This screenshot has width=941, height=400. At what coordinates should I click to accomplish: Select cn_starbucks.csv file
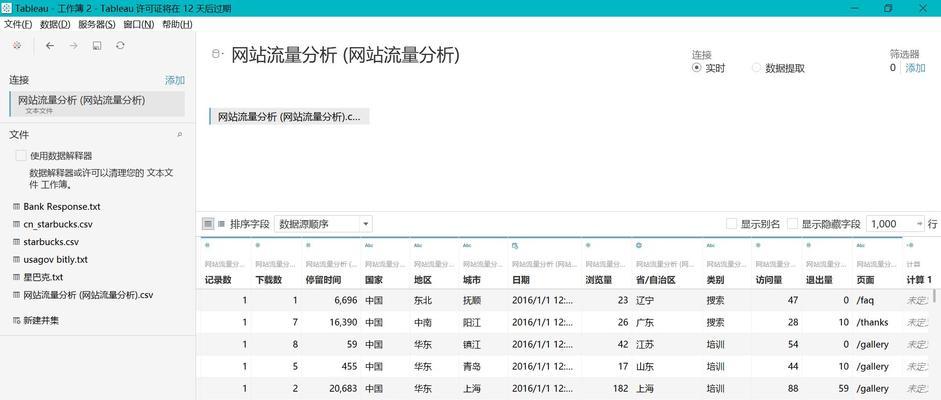pos(58,224)
